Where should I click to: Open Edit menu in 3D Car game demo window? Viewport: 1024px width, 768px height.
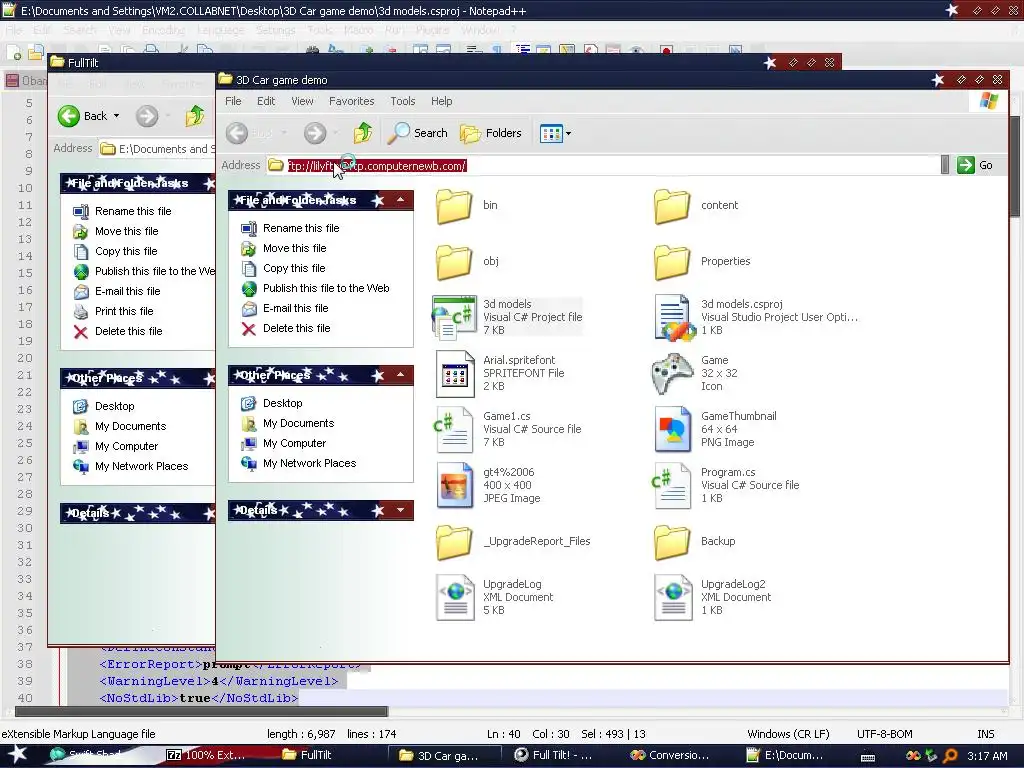pos(266,101)
